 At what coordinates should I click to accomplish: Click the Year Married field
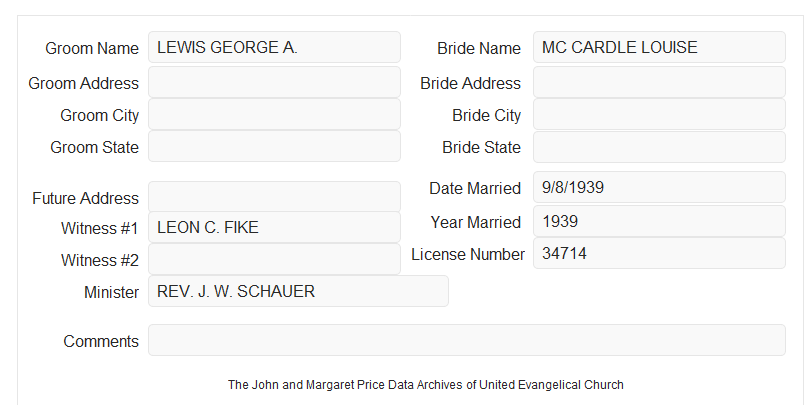[x=659, y=221]
